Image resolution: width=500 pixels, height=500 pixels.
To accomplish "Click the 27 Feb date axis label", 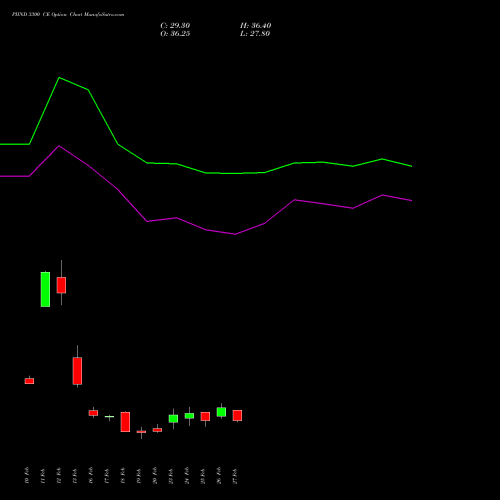I will tap(235, 476).
